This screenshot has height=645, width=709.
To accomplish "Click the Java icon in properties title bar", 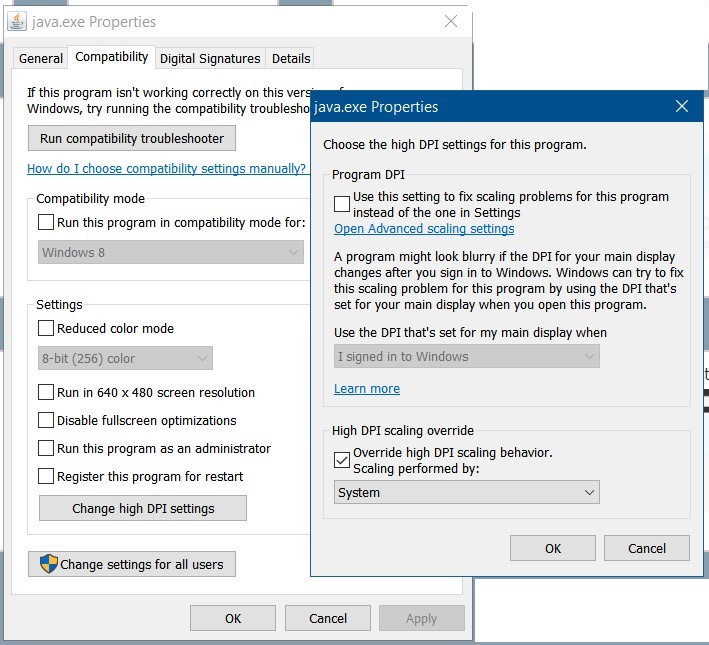I will [17, 21].
